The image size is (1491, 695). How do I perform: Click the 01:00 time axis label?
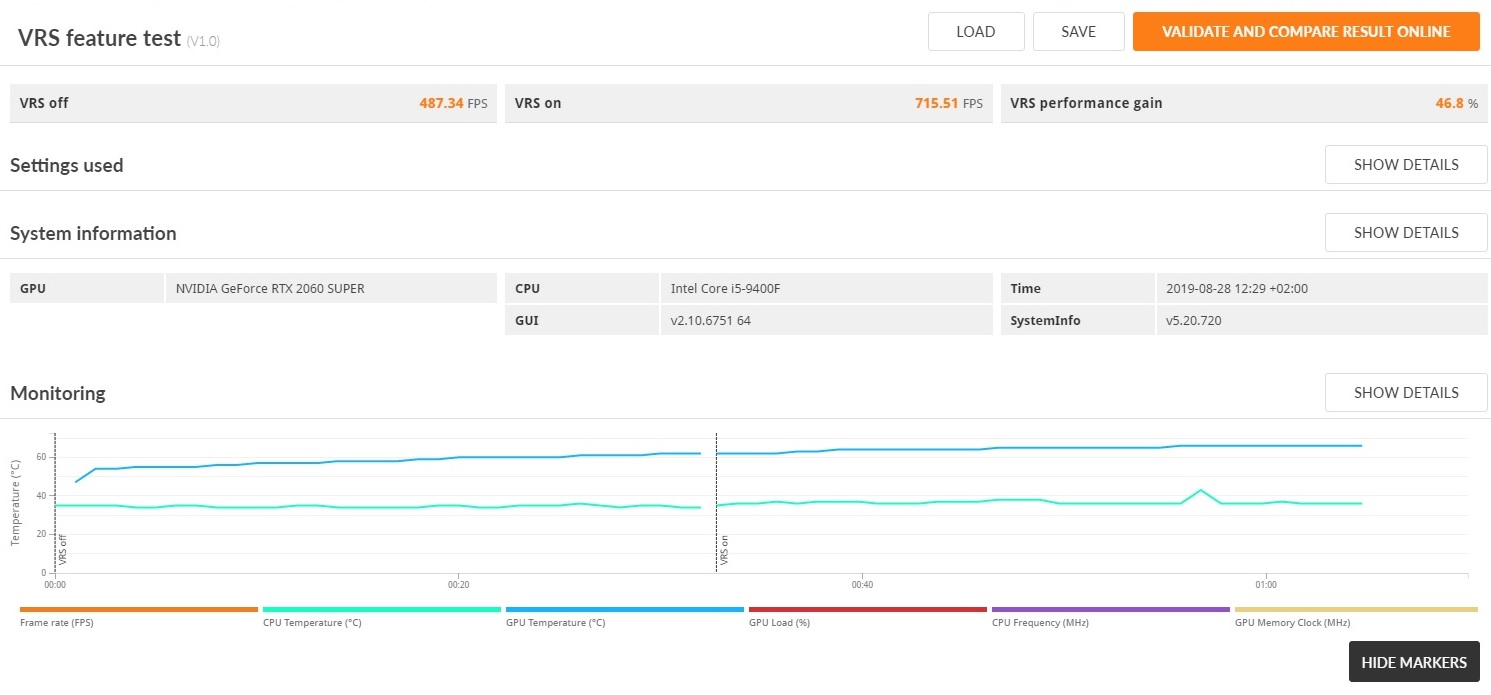point(1266,585)
